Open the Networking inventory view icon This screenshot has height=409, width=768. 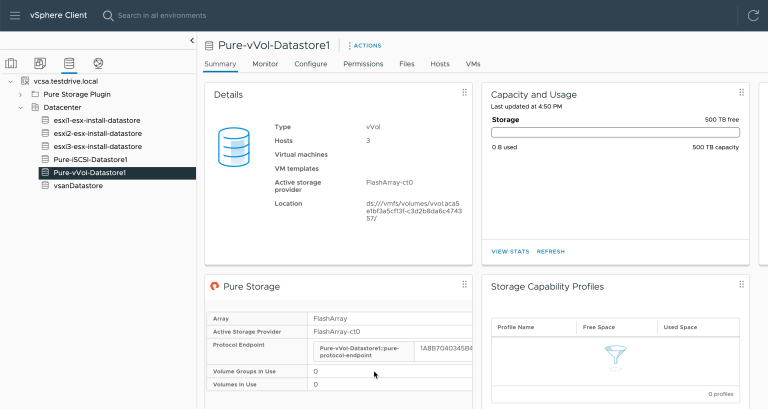click(x=98, y=64)
